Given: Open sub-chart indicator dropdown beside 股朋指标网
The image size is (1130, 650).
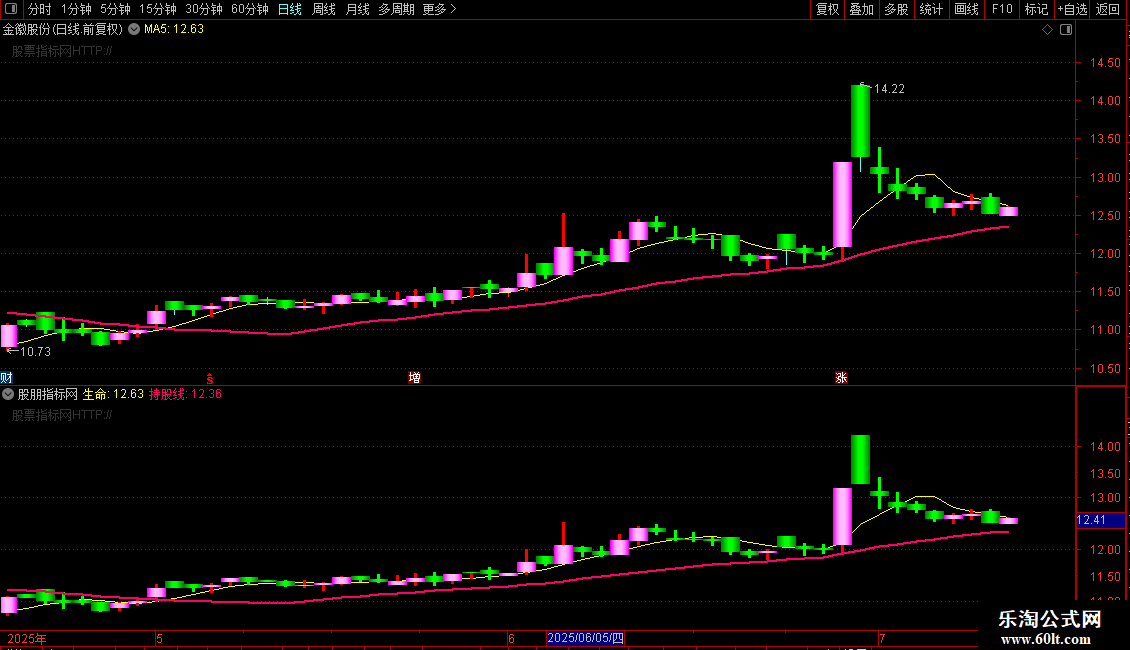Looking at the screenshot, I should coord(8,394).
